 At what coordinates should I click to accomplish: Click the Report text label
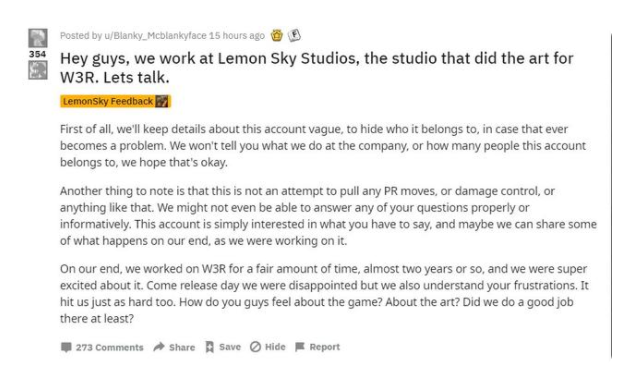[325, 347]
